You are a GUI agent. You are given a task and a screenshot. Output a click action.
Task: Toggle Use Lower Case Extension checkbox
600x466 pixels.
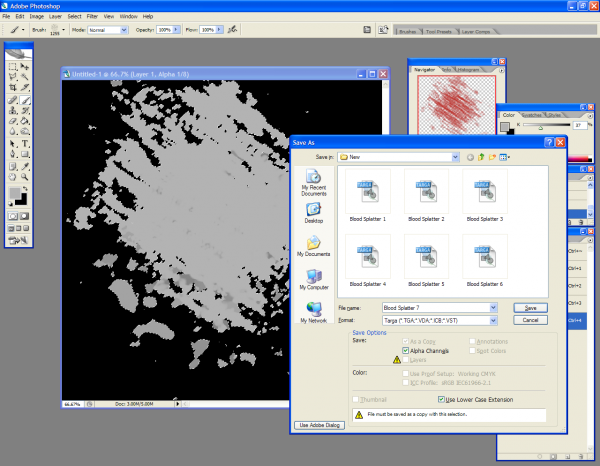[441, 398]
